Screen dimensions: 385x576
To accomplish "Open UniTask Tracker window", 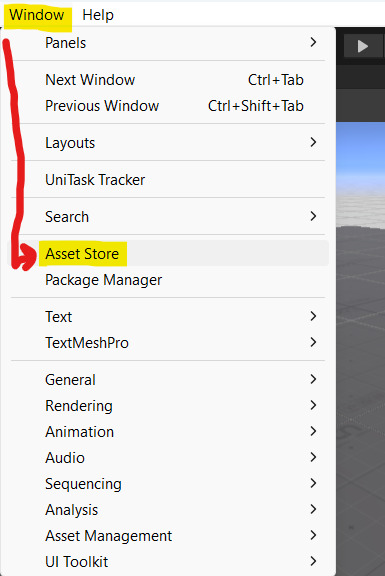I will click(168, 180).
